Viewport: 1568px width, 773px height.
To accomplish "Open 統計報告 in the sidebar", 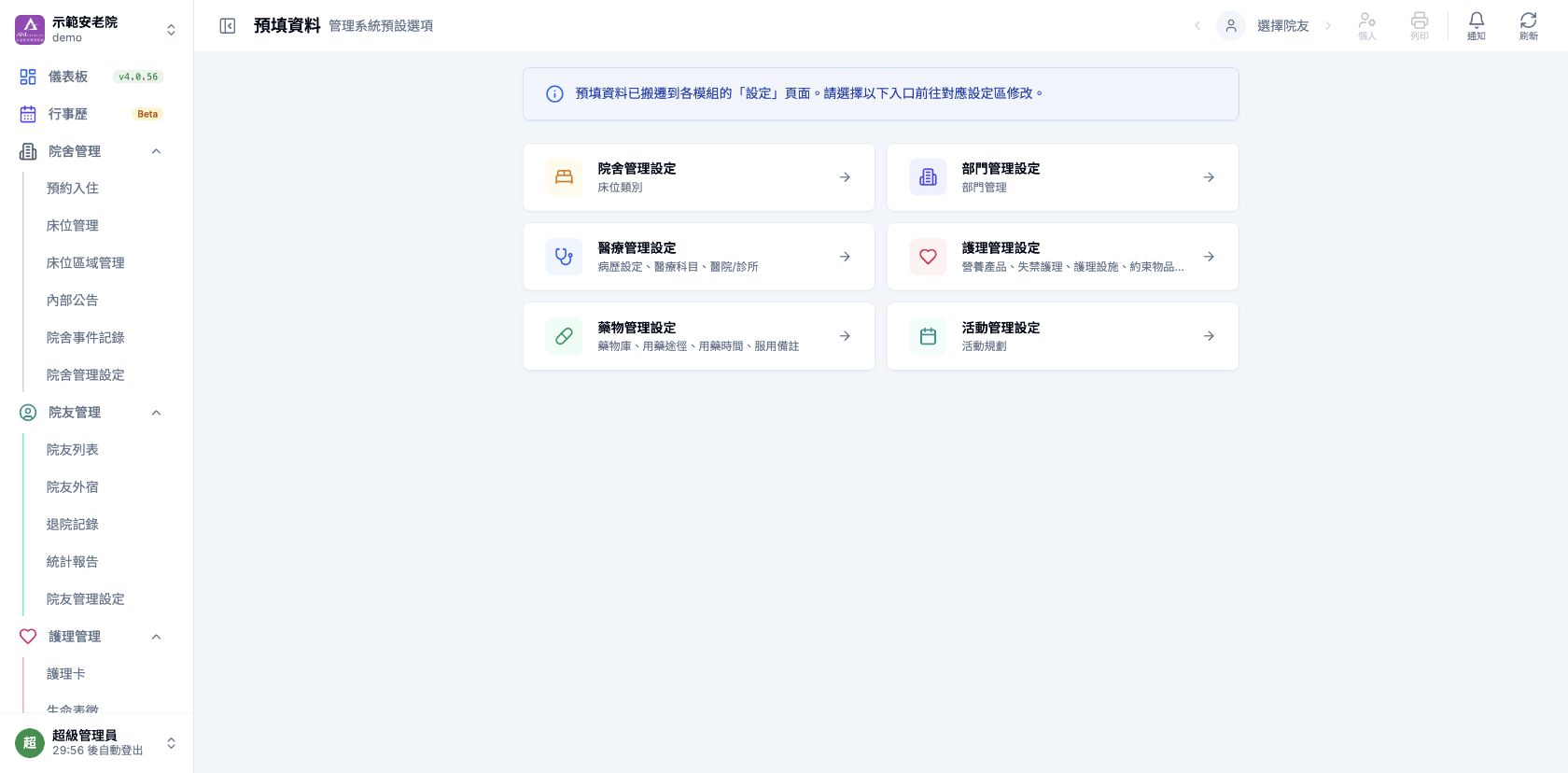I will pos(73,562).
